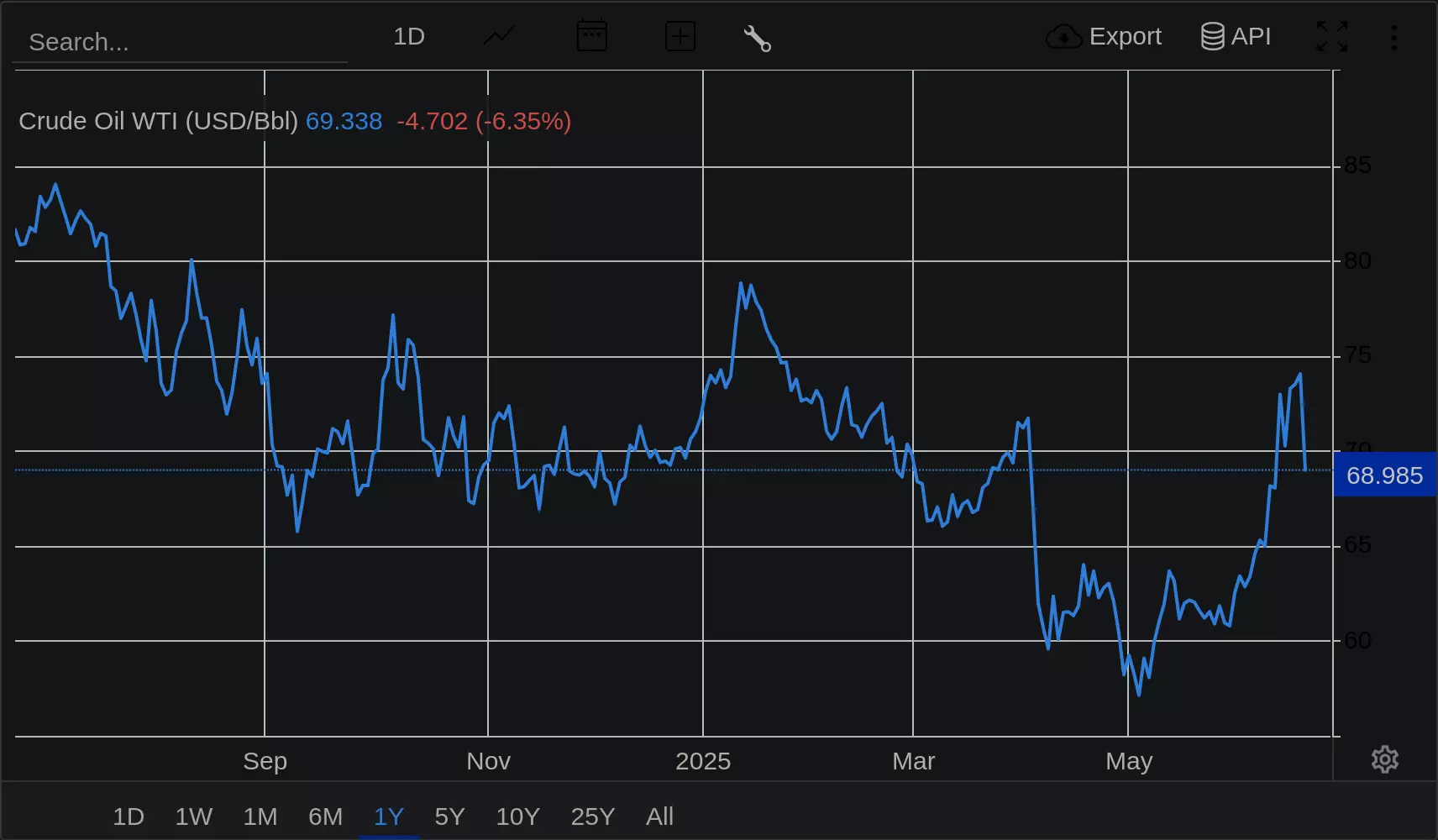Switch to the 1M time range
Screen dimensions: 1438x840
pos(260,816)
